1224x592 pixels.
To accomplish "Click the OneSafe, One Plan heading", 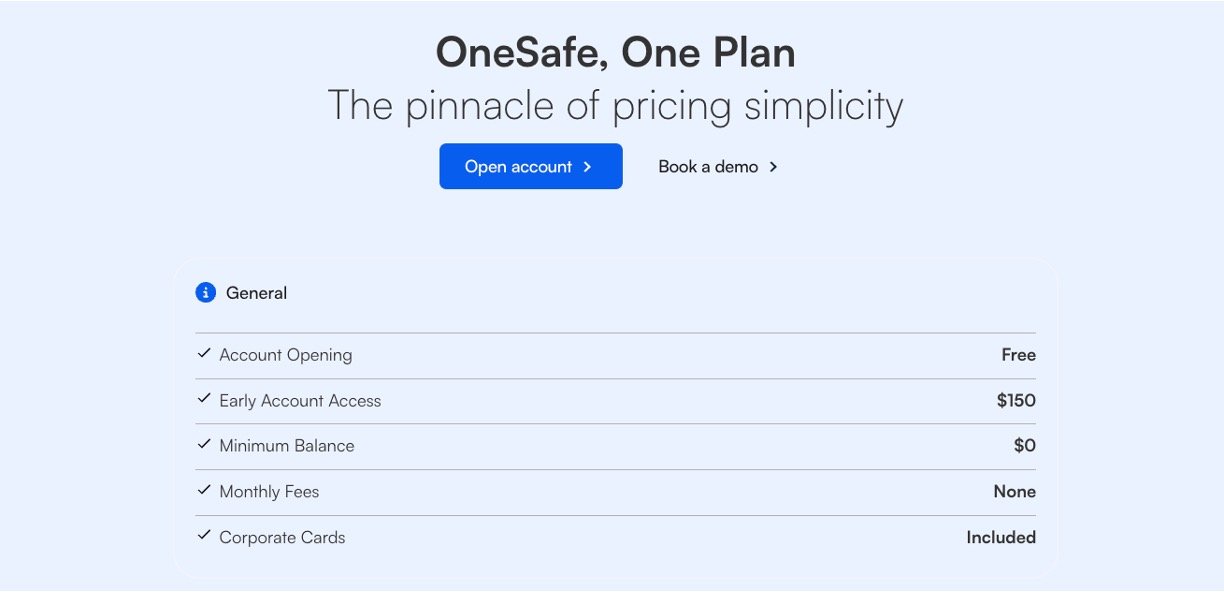I will 615,53.
